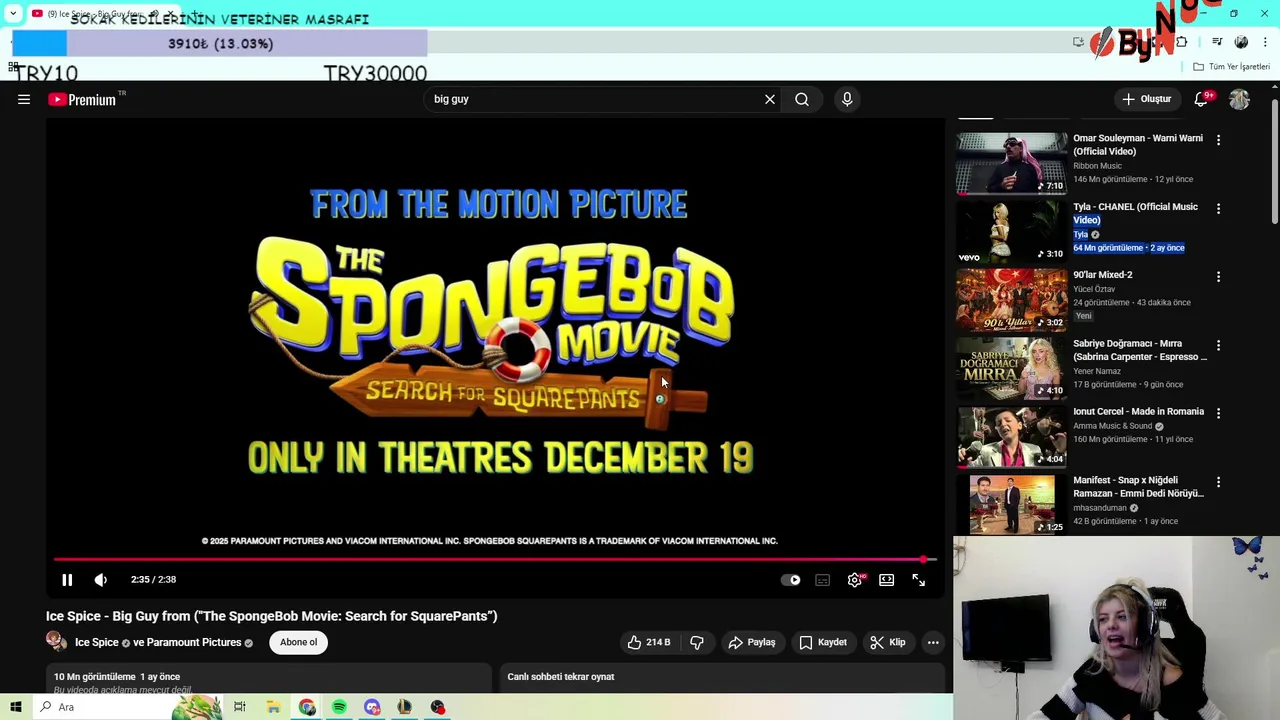The width and height of the screenshot is (1280, 720).
Task: Save video with Kaydet button
Action: 823,642
